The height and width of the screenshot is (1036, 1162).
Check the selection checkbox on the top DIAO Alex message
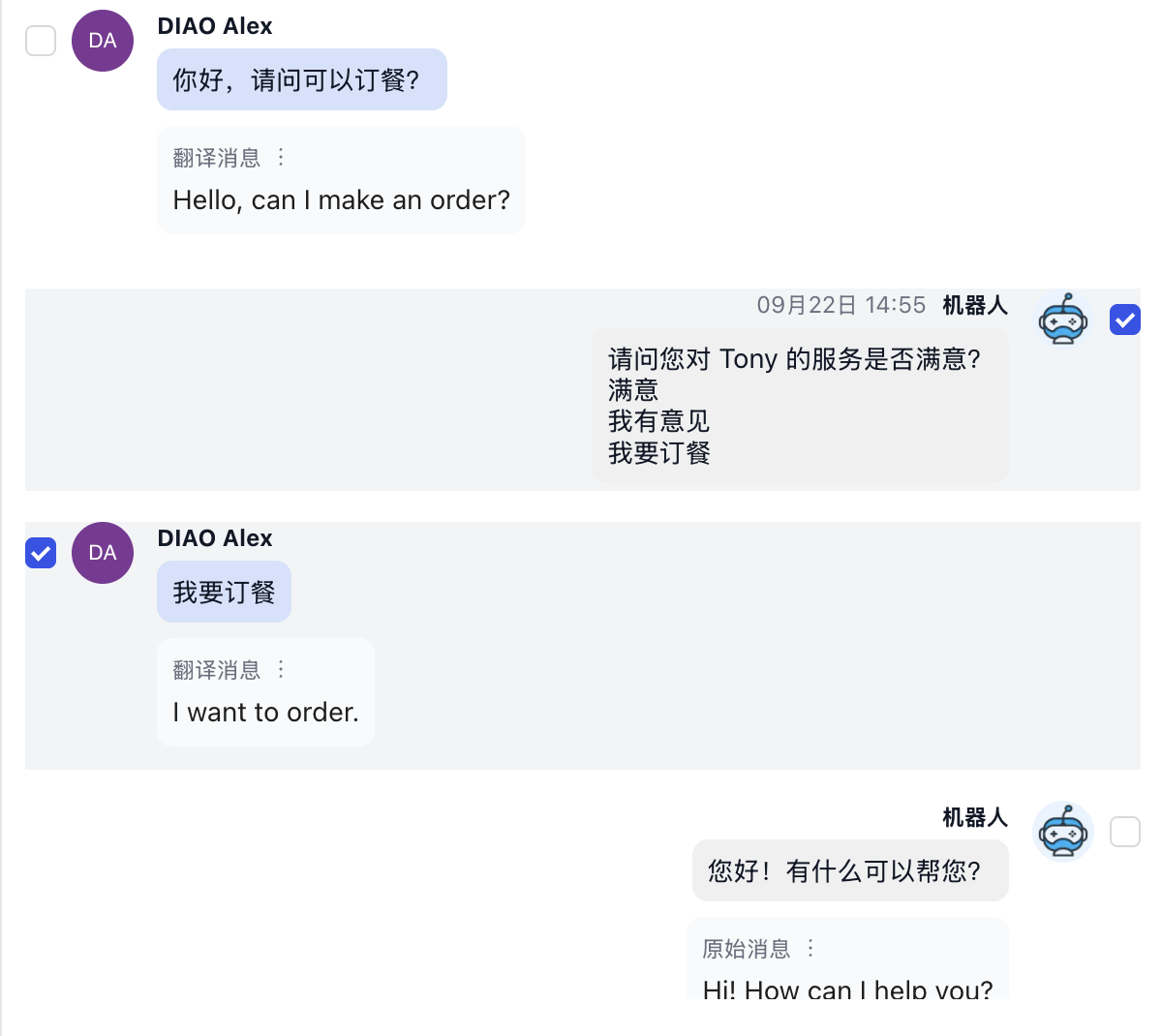click(41, 41)
